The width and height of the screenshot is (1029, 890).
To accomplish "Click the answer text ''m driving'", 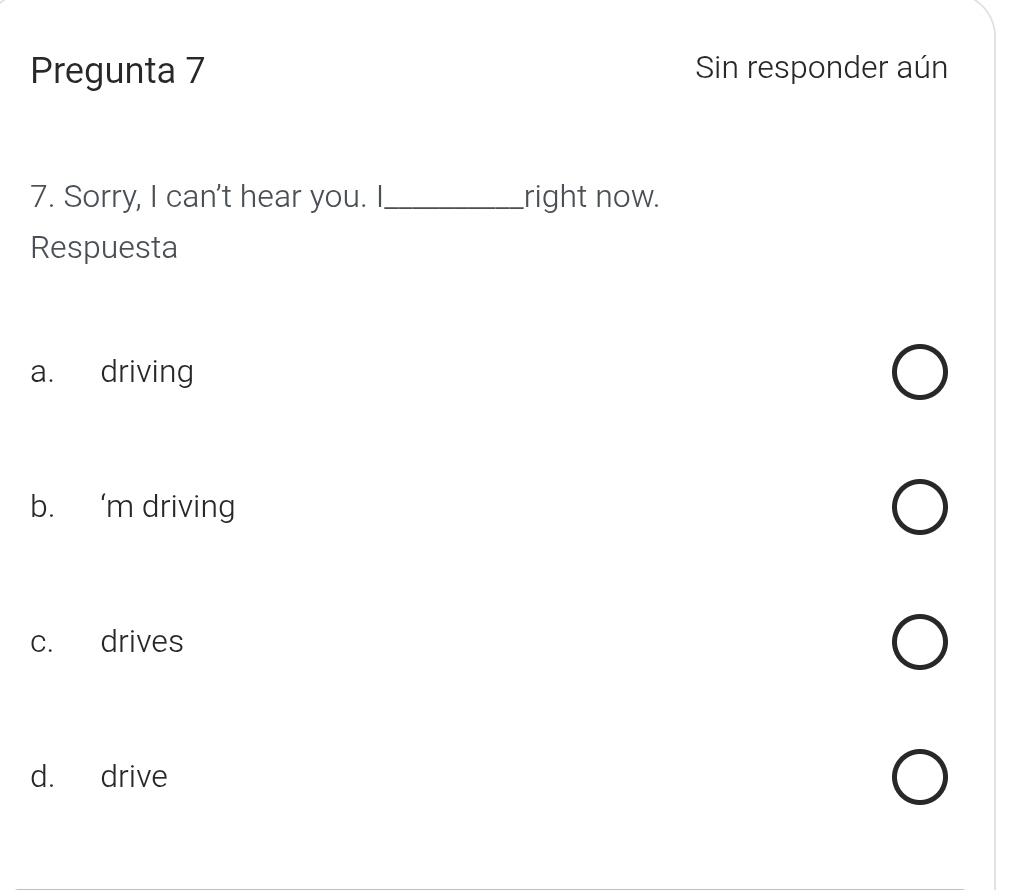I will [x=167, y=507].
